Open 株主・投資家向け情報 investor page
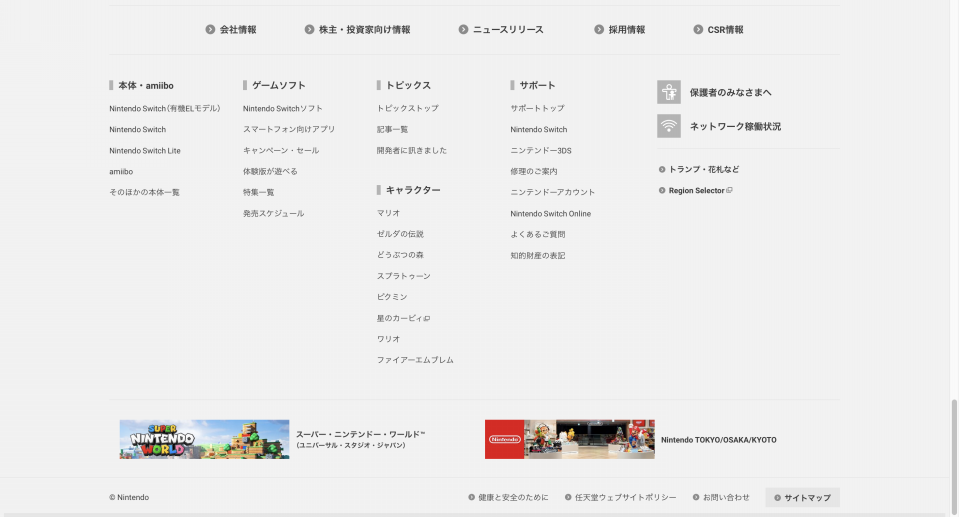 tap(365, 29)
